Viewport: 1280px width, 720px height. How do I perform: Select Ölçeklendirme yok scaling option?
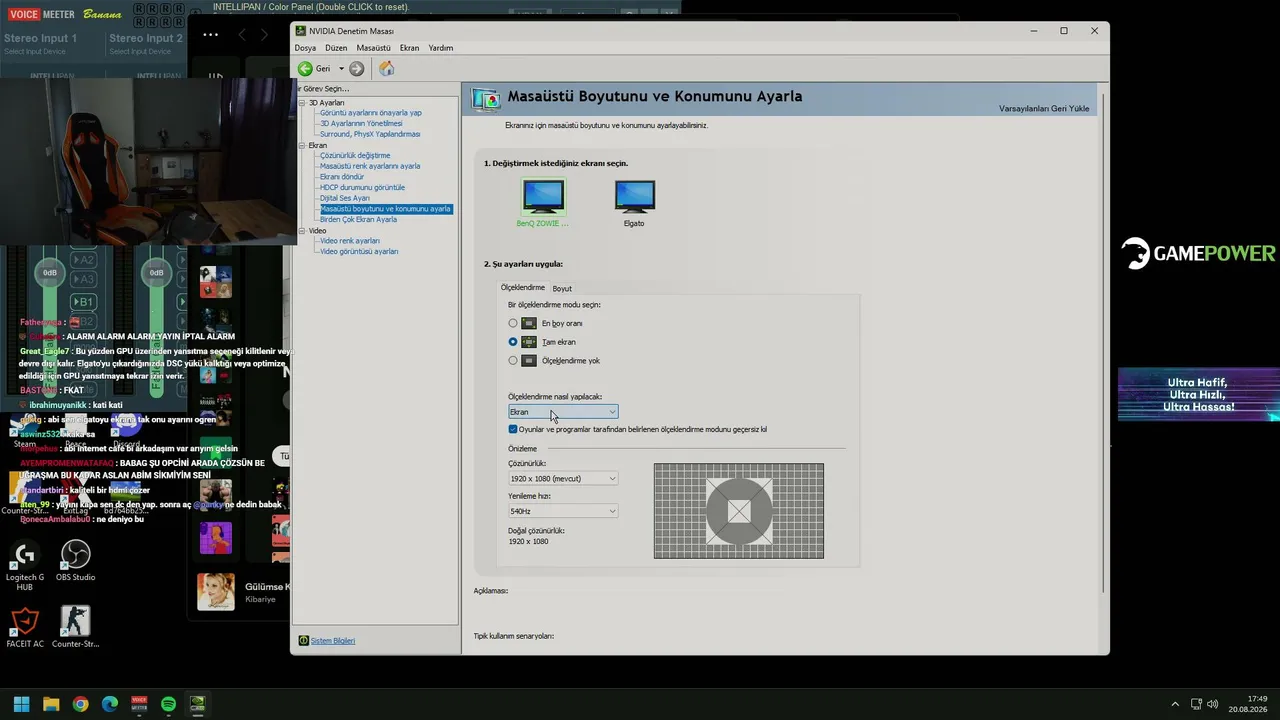tap(513, 360)
